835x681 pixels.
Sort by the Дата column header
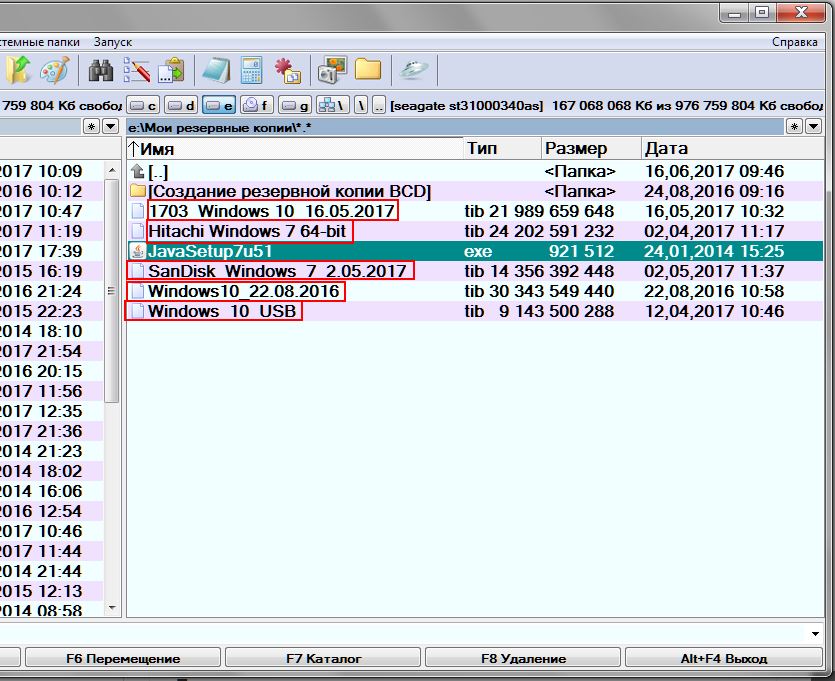[733, 149]
